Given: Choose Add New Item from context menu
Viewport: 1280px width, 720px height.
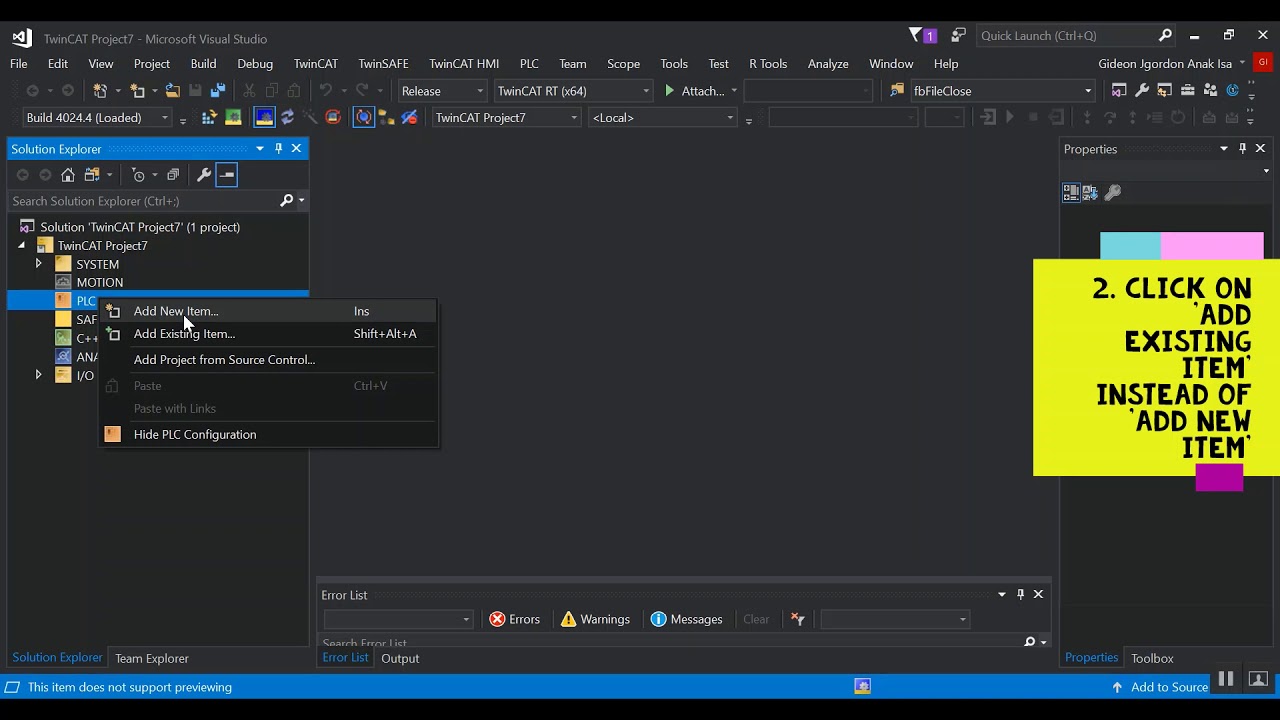Looking at the screenshot, I should (x=268, y=311).
